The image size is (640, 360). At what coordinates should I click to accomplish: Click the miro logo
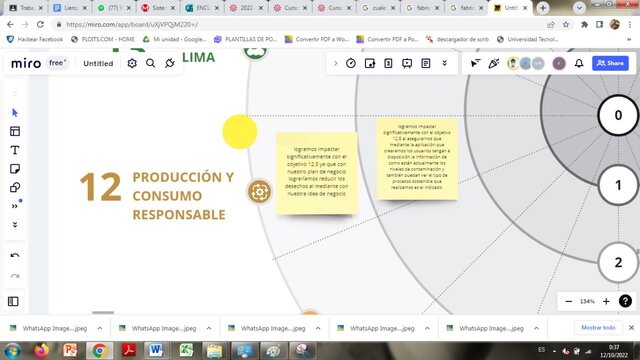(x=26, y=63)
